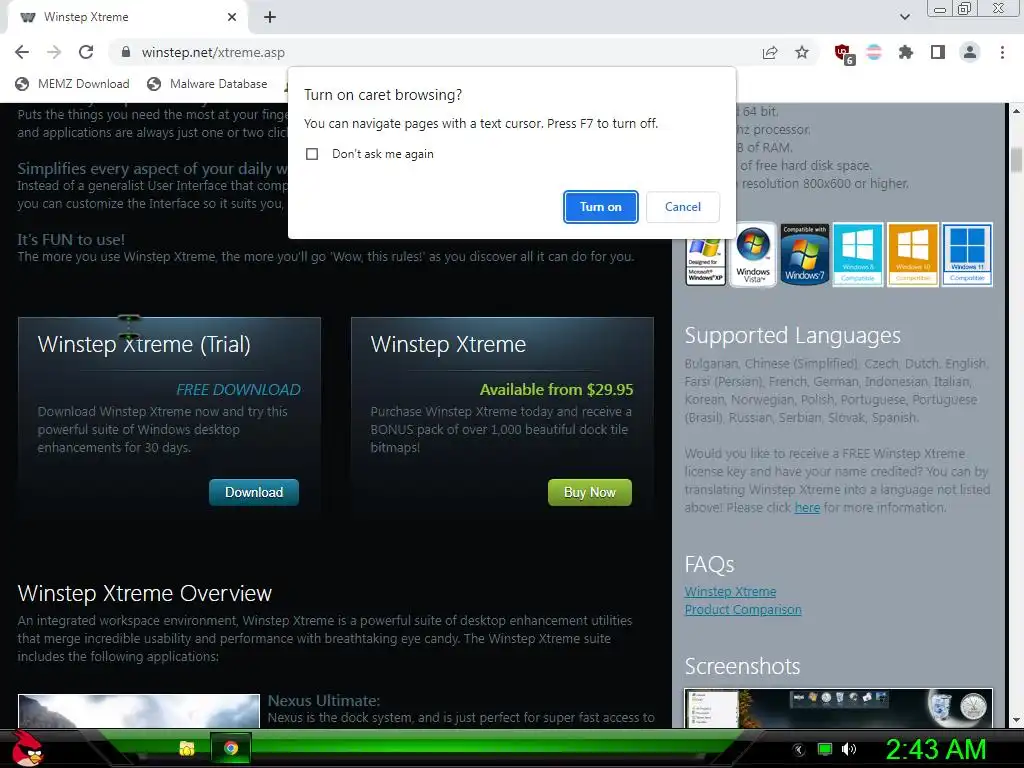This screenshot has width=1024, height=768.
Task: Click the 2:43 AM clock
Action: 935,749
